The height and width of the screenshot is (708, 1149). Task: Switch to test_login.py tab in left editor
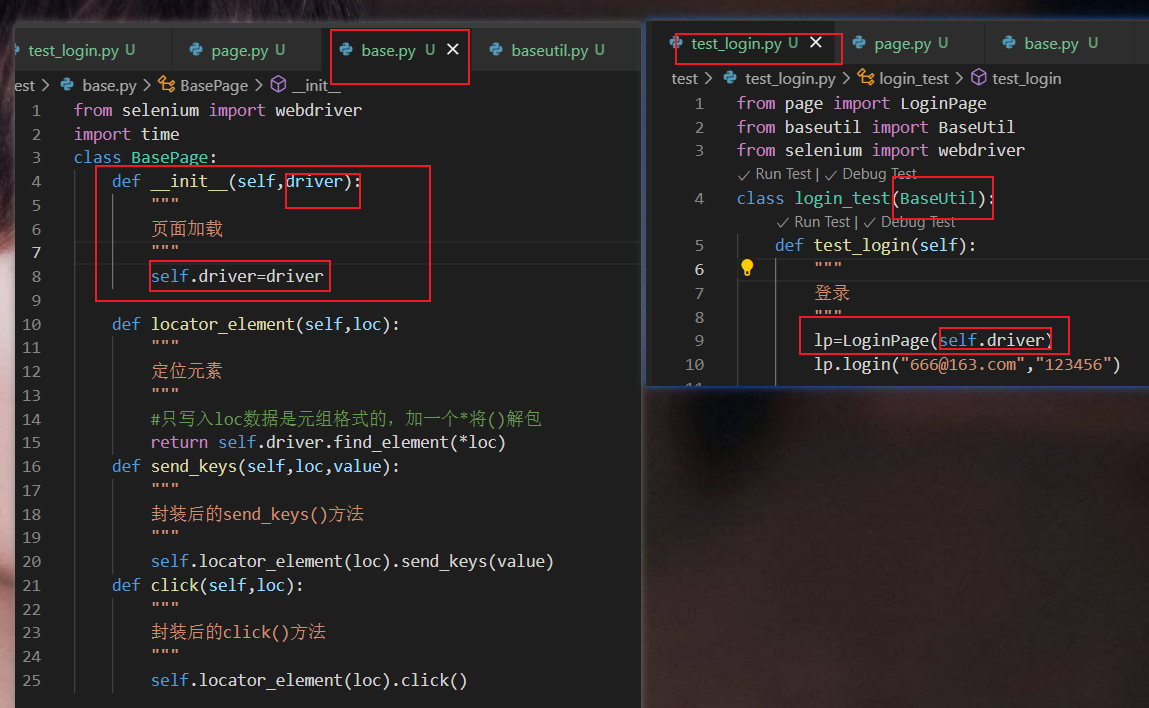pyautogui.click(x=81, y=51)
